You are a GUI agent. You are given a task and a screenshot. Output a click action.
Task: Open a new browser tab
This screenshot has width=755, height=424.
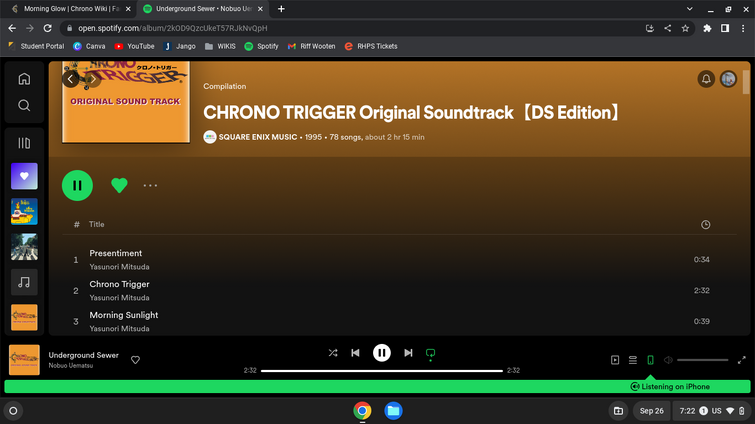pyautogui.click(x=281, y=9)
